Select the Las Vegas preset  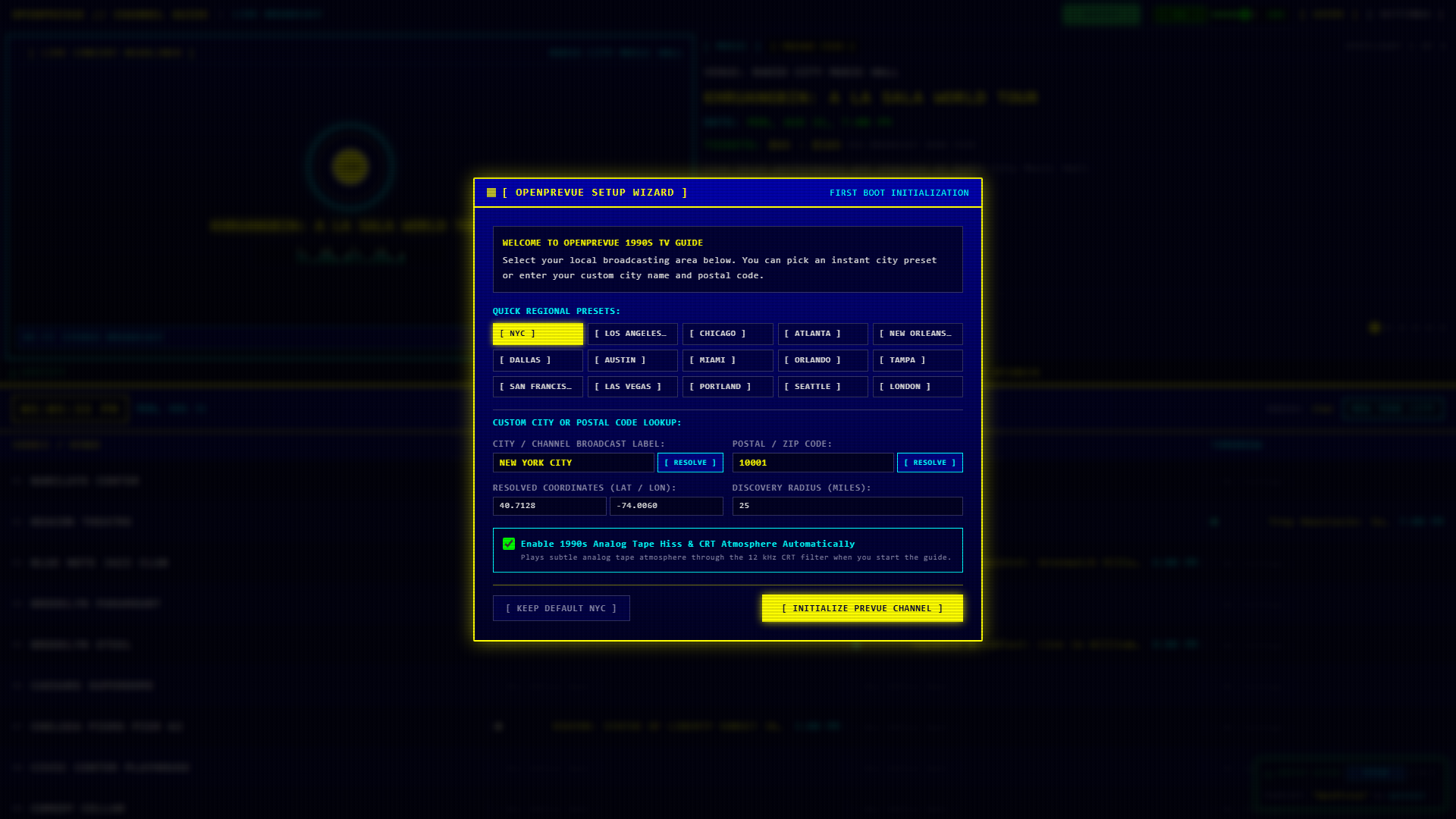coord(632,387)
